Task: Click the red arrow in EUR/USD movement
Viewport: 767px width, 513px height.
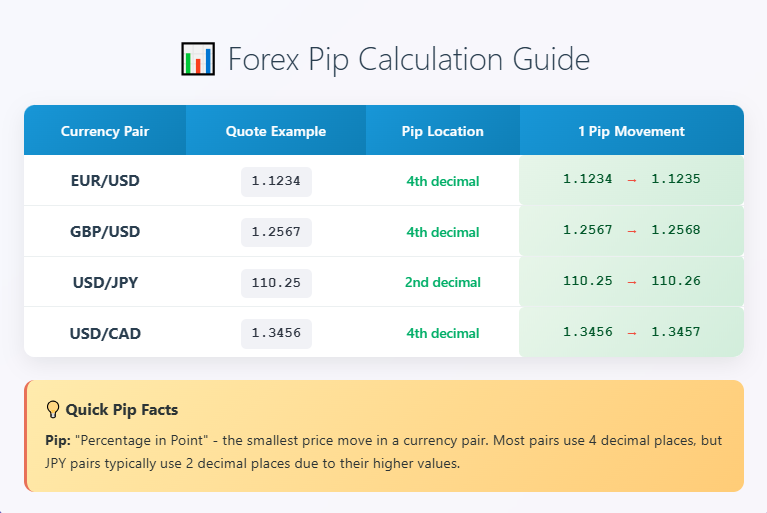Action: [631, 180]
